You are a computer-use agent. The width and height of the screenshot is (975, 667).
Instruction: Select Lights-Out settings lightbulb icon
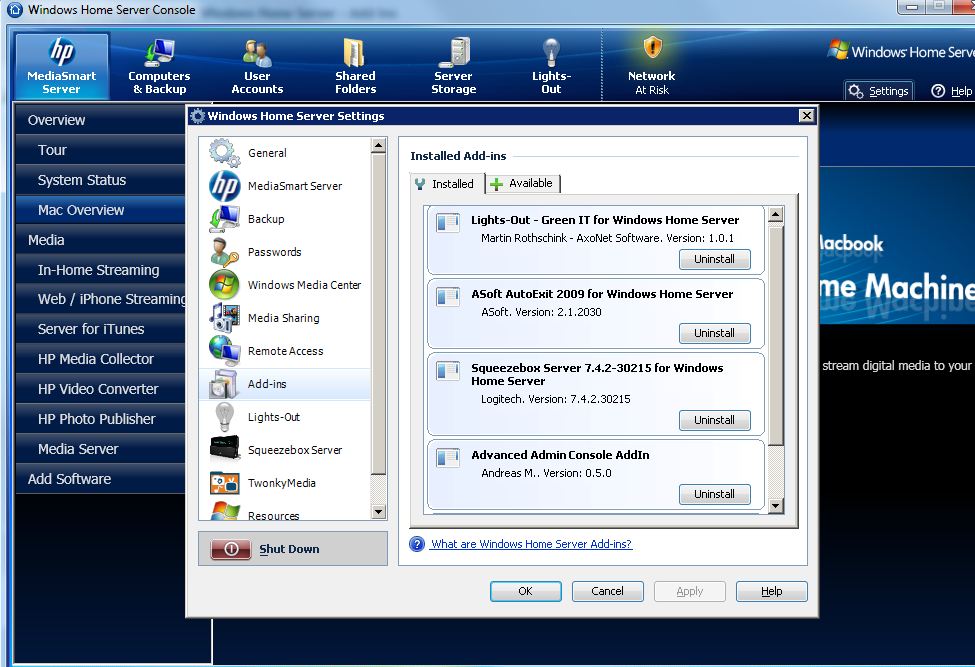coord(224,416)
